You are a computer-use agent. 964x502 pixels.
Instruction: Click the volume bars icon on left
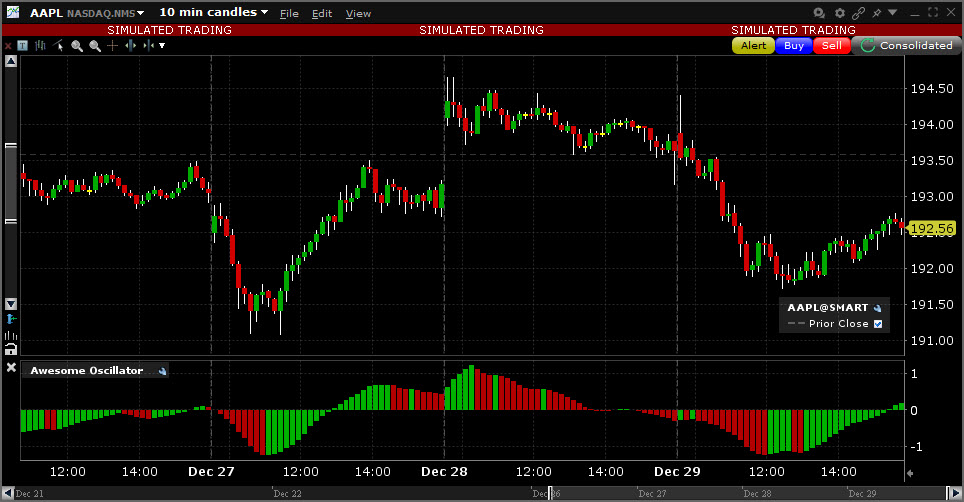click(10, 335)
